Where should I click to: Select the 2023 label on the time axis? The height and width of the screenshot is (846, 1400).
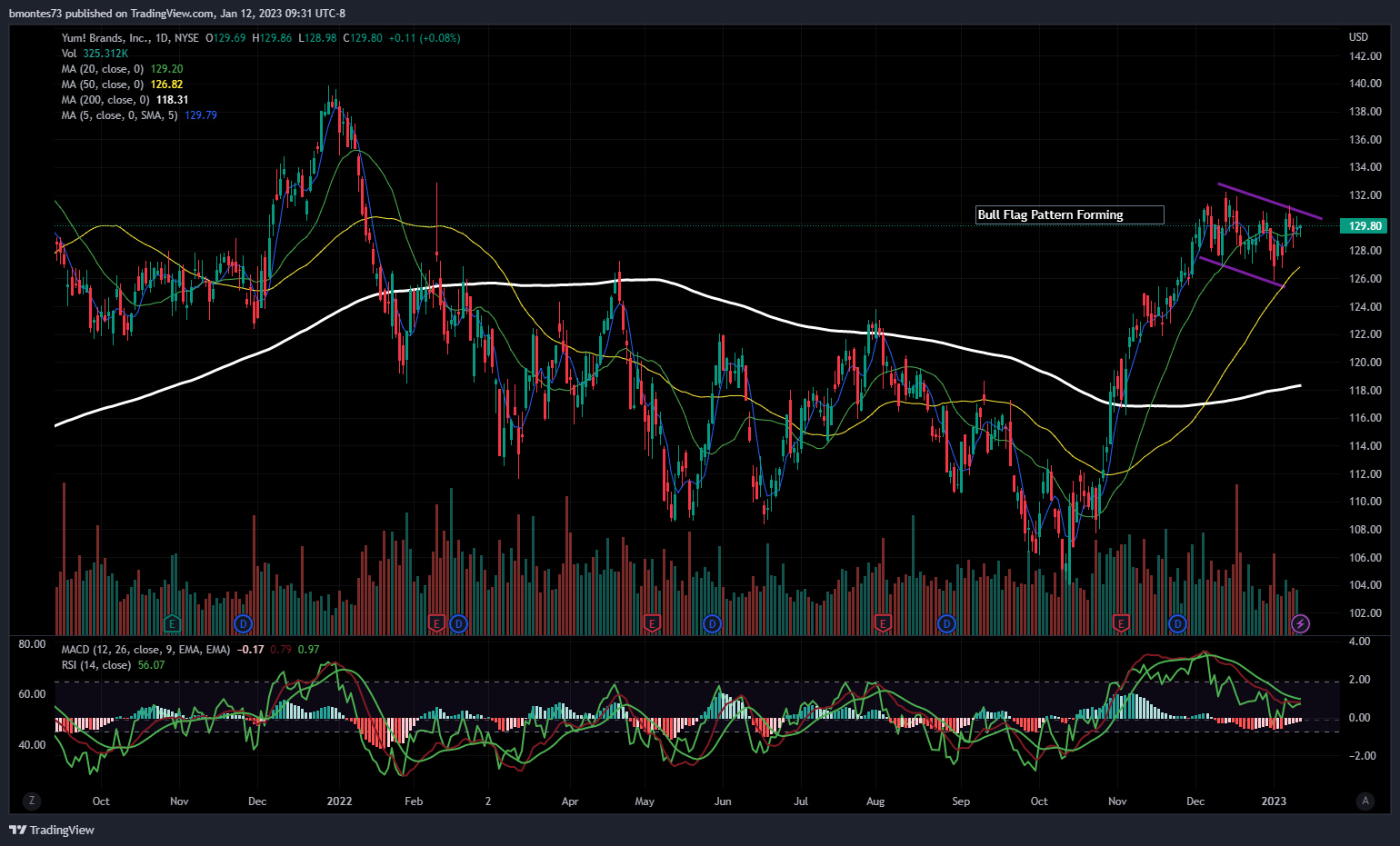point(1275,801)
